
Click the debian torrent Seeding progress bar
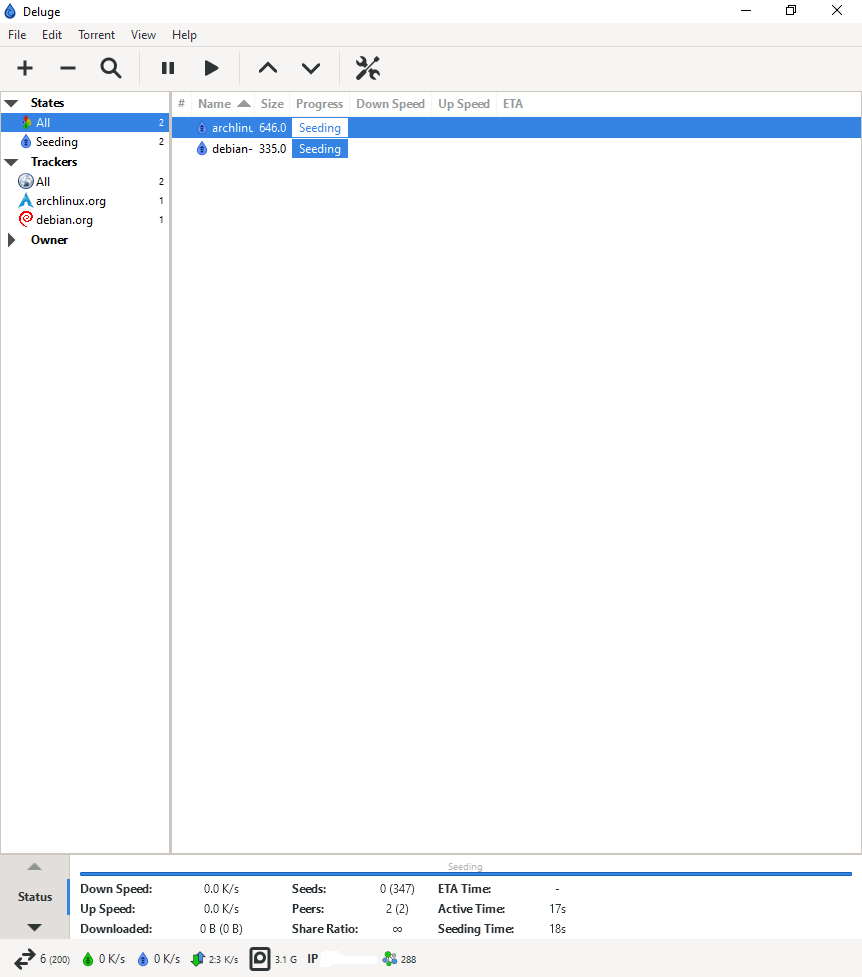(320, 149)
